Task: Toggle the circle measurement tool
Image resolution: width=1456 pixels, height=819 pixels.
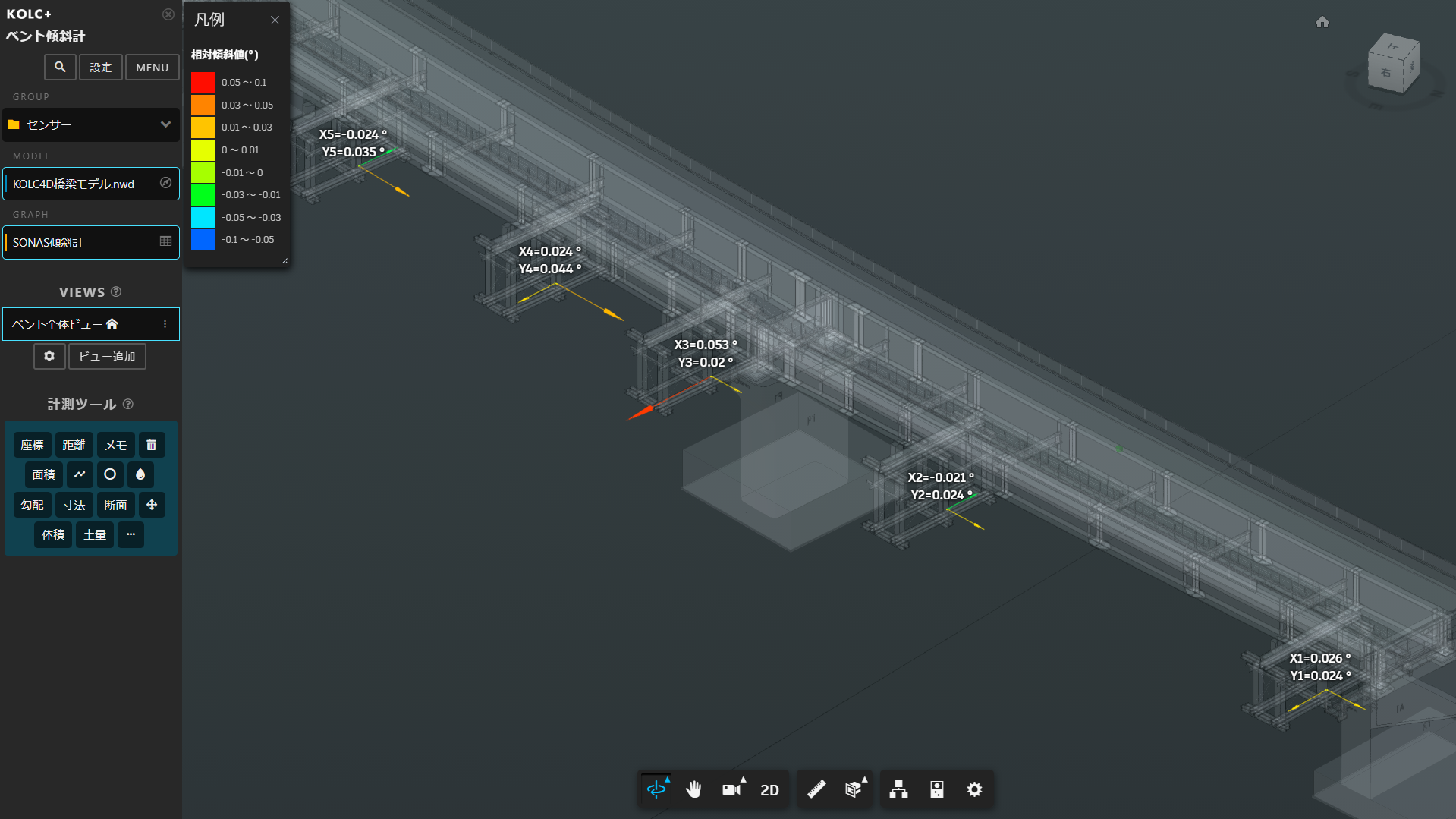Action: 110,474
